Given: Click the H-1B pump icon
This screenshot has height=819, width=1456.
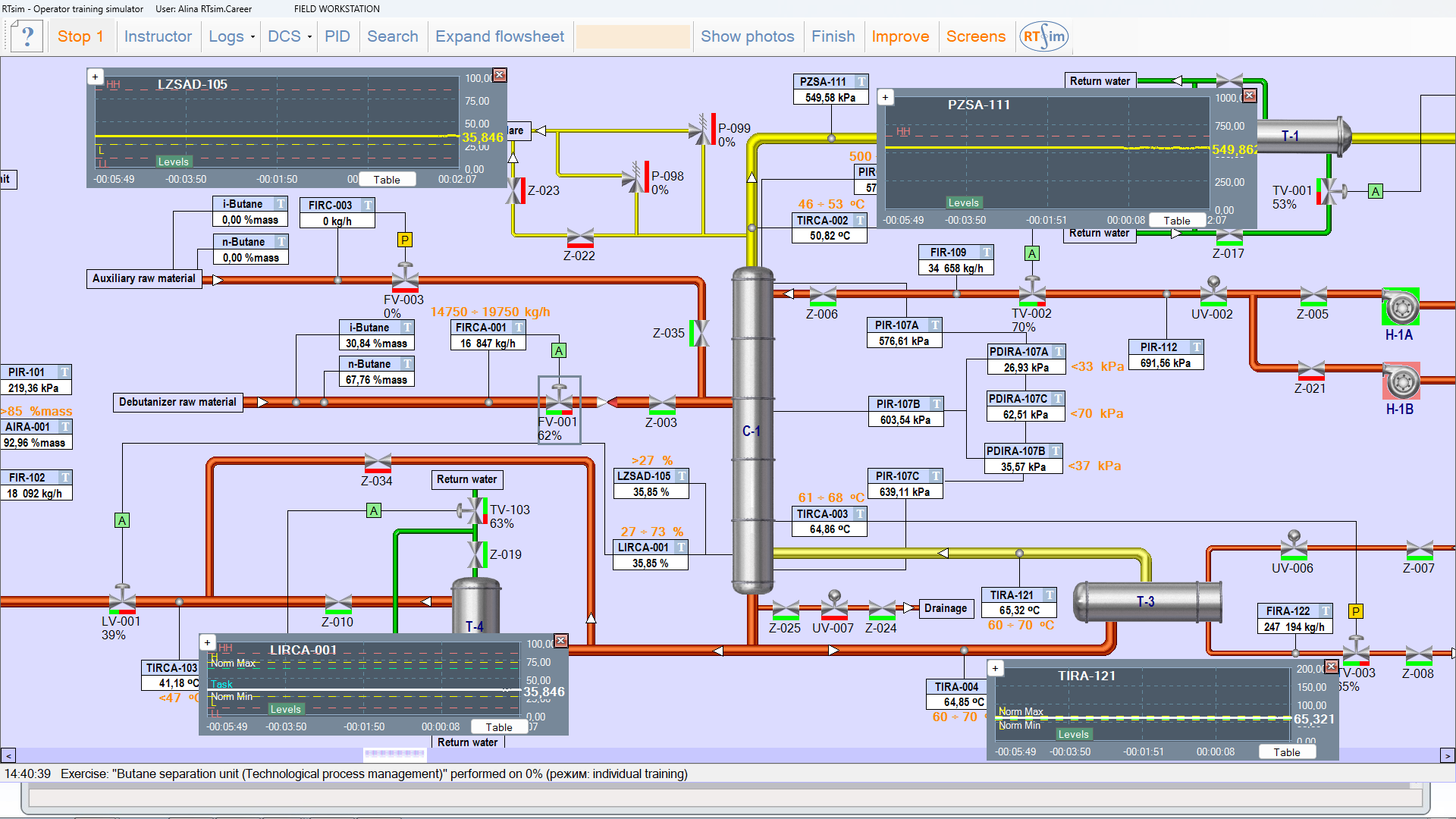Looking at the screenshot, I should click(x=1401, y=381).
